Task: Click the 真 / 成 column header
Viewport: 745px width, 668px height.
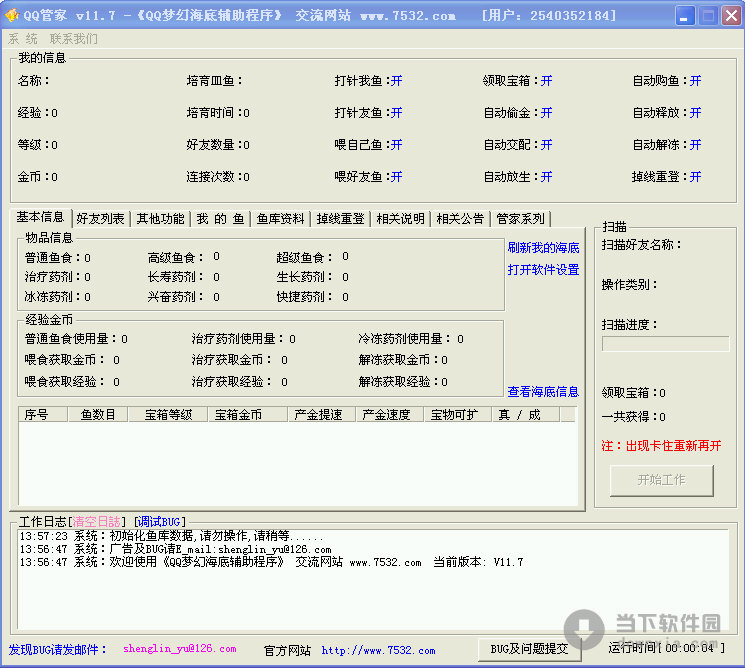Action: 525,415
